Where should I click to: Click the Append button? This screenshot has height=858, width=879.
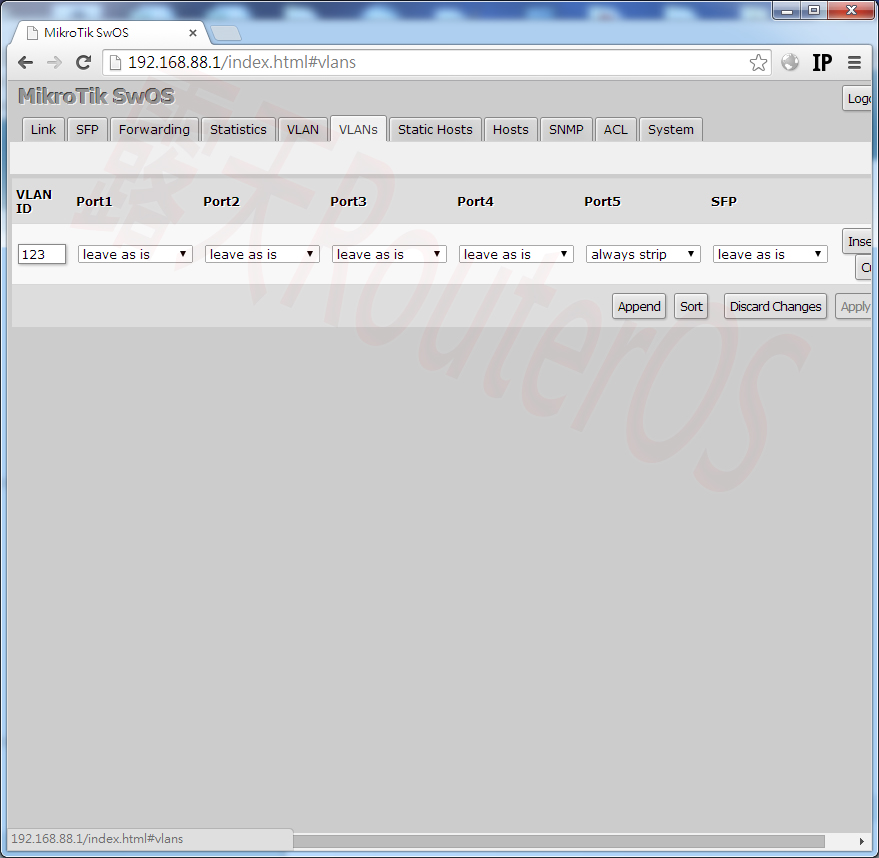click(639, 307)
